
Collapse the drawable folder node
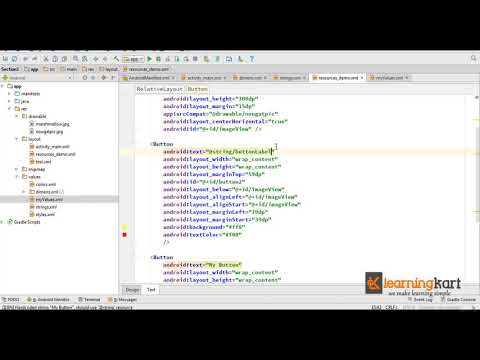(16, 116)
